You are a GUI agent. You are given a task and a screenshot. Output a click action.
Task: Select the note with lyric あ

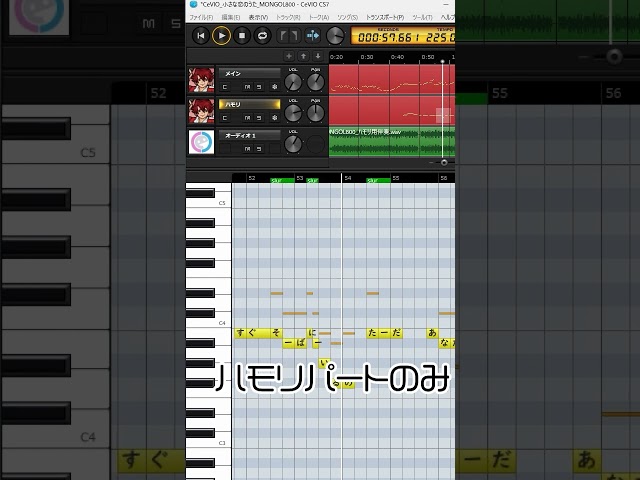[432, 333]
